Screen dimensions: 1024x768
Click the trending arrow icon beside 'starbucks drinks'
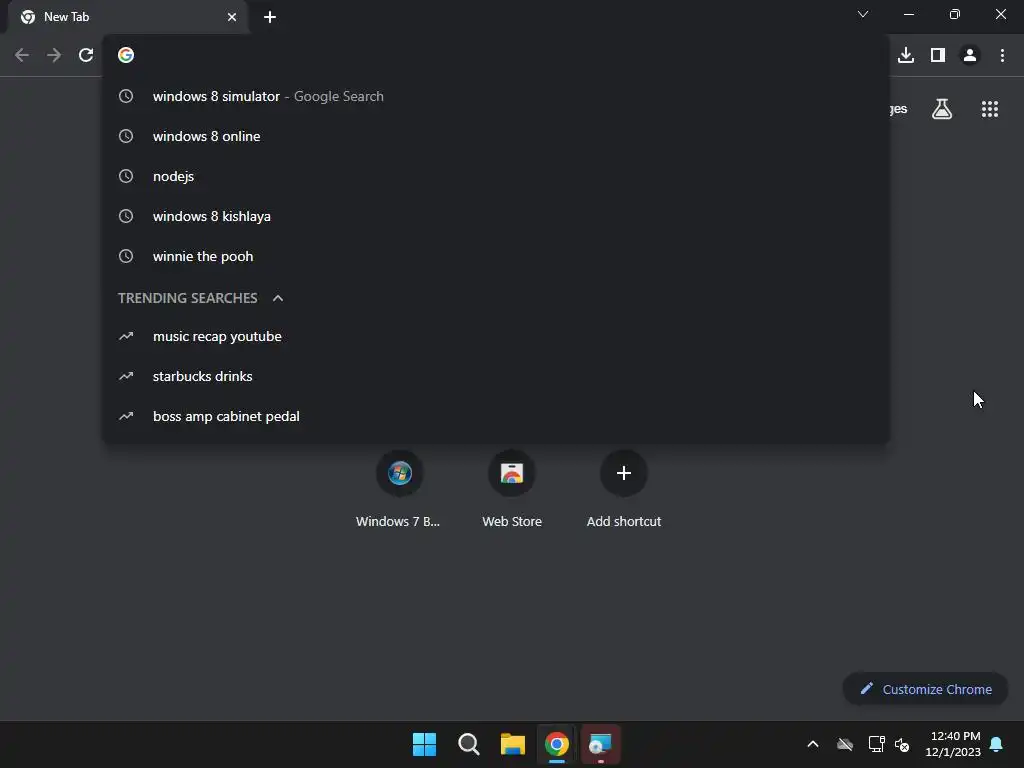(126, 376)
